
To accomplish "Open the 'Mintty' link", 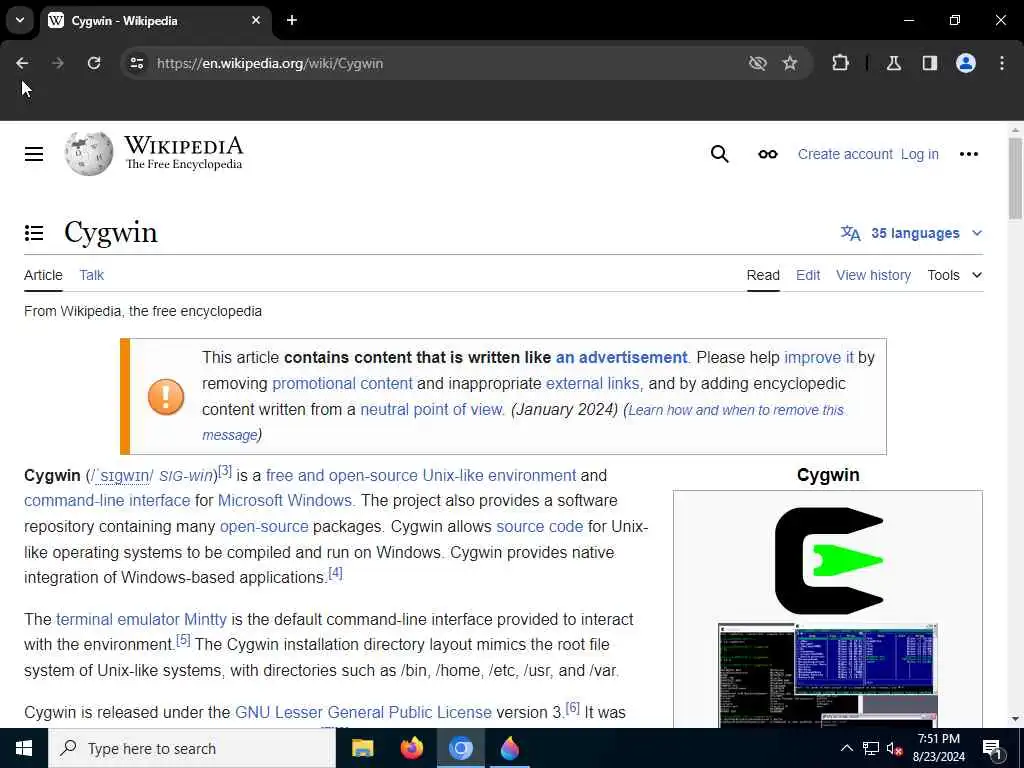I will [205, 619].
